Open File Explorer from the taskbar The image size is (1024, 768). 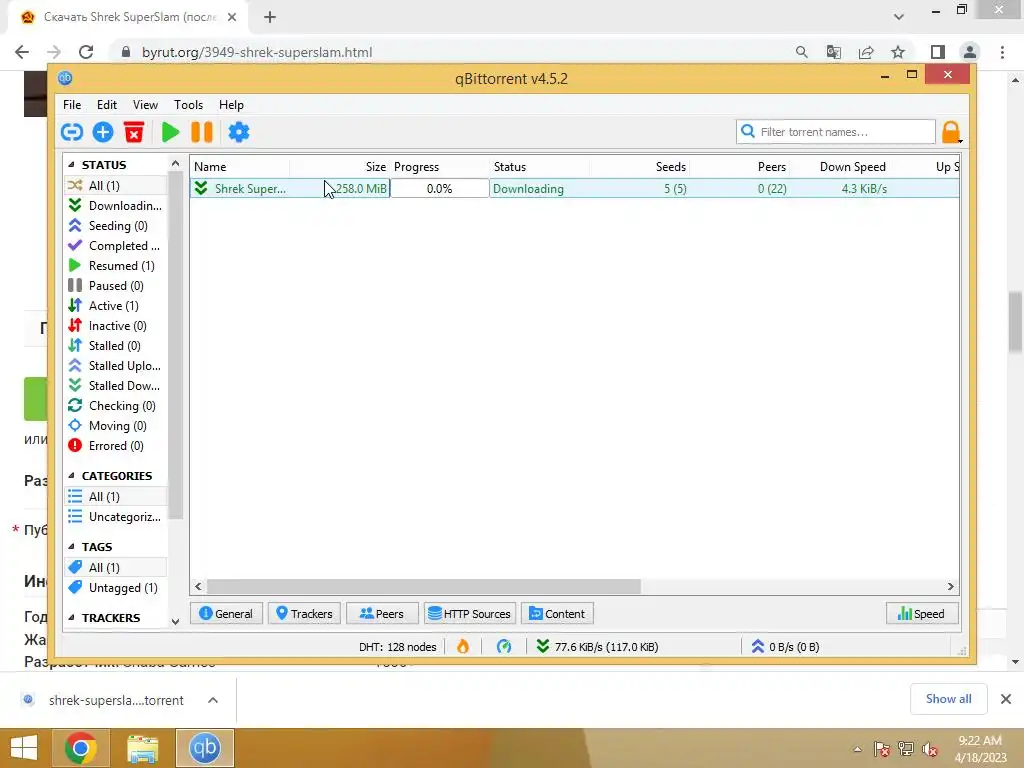pos(142,748)
